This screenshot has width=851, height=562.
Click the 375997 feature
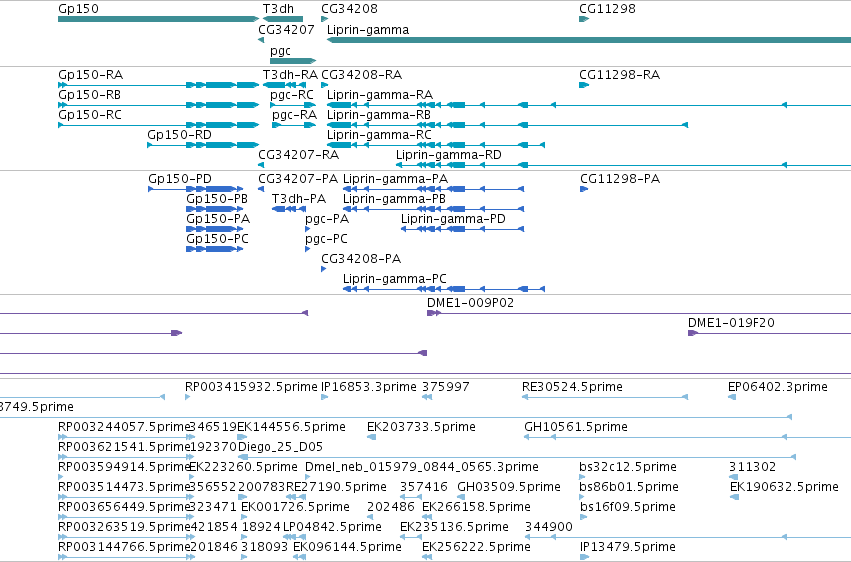pyautogui.click(x=427, y=397)
